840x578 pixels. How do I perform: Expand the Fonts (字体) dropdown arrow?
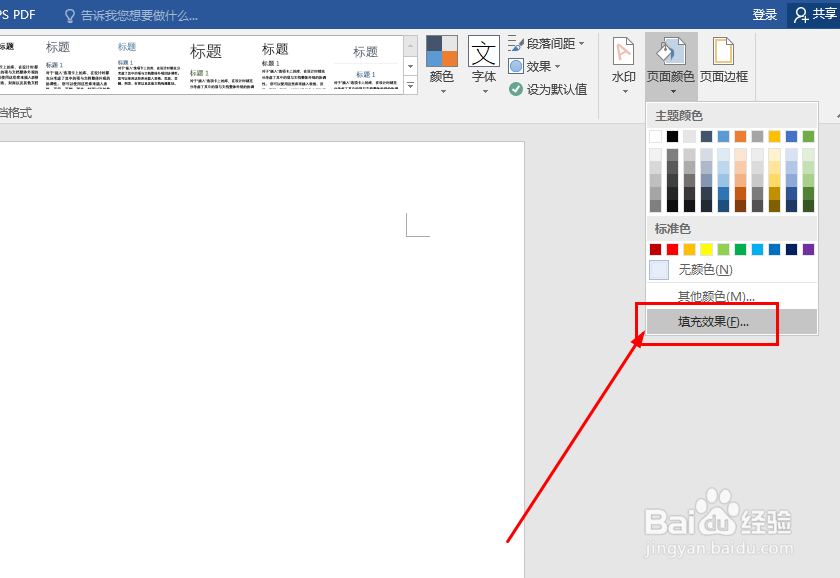(x=485, y=92)
